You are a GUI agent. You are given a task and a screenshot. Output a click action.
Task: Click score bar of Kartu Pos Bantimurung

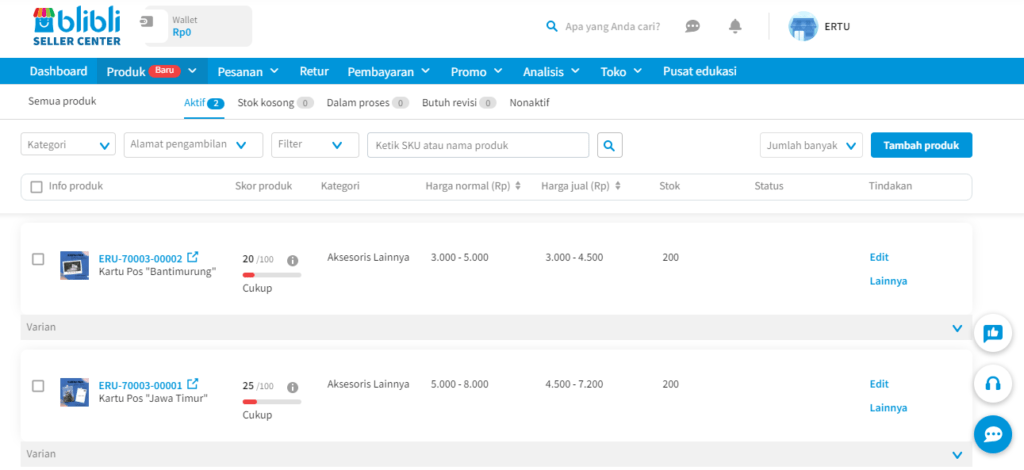coord(271,274)
